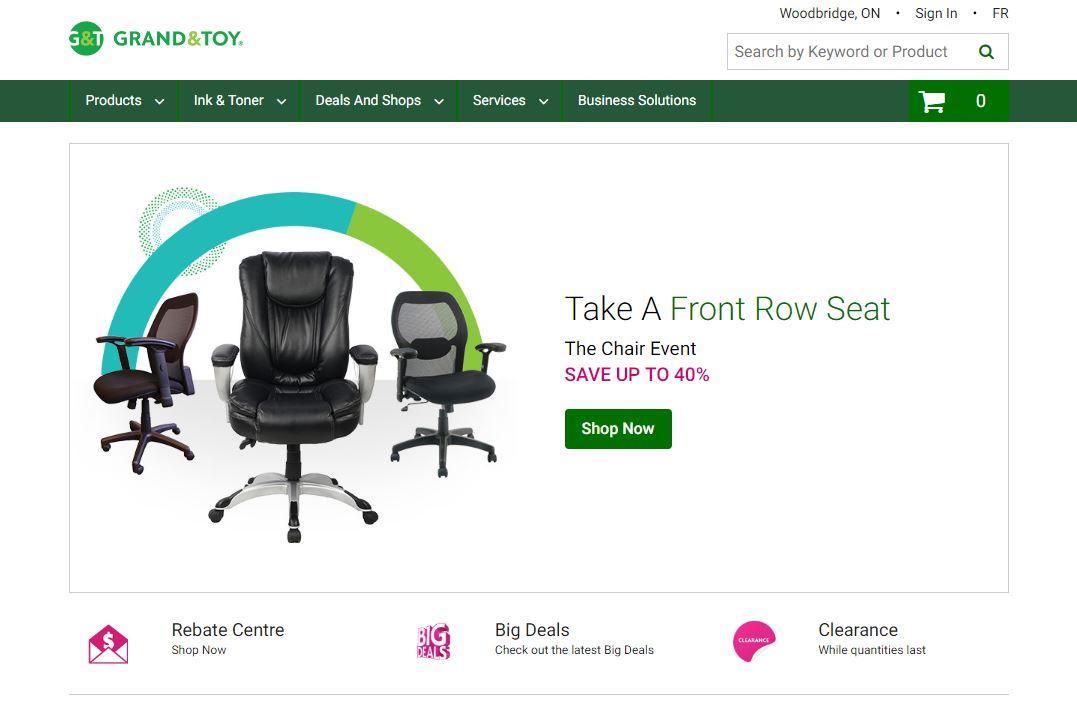Expand the Deals And Shops dropdown
This screenshot has width=1077, height=705.
point(379,101)
